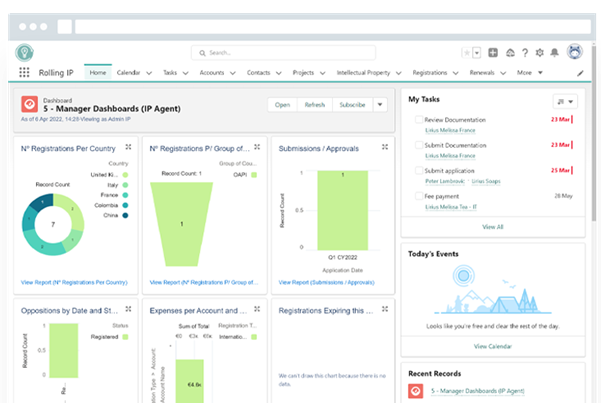Click the dashboard icon in Recent Records
This screenshot has width=601, height=403.
(x=415, y=391)
